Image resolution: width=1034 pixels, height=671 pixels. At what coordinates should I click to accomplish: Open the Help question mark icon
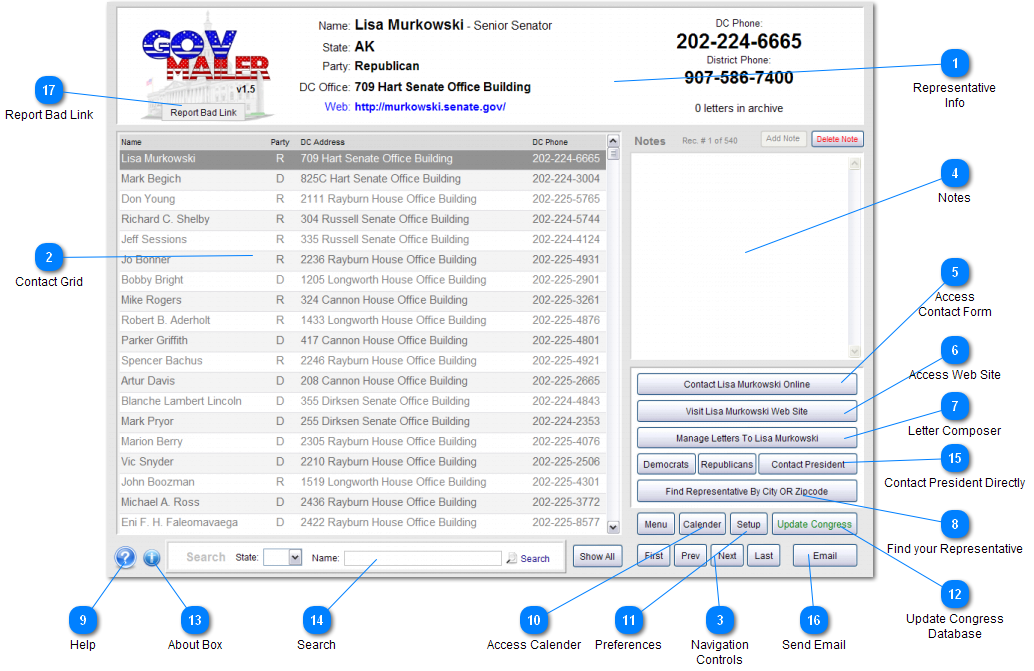[125, 558]
